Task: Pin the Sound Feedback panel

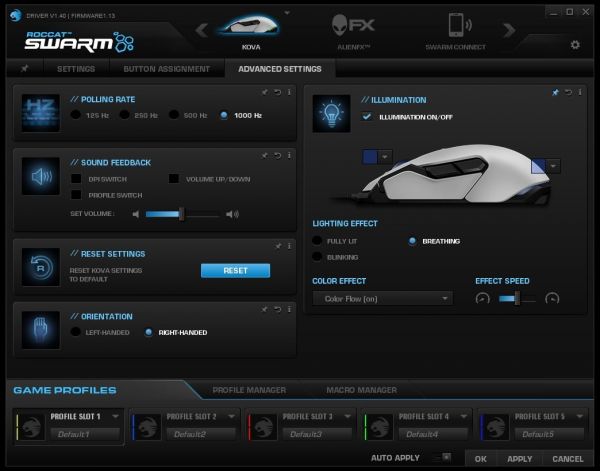Action: 266,155
